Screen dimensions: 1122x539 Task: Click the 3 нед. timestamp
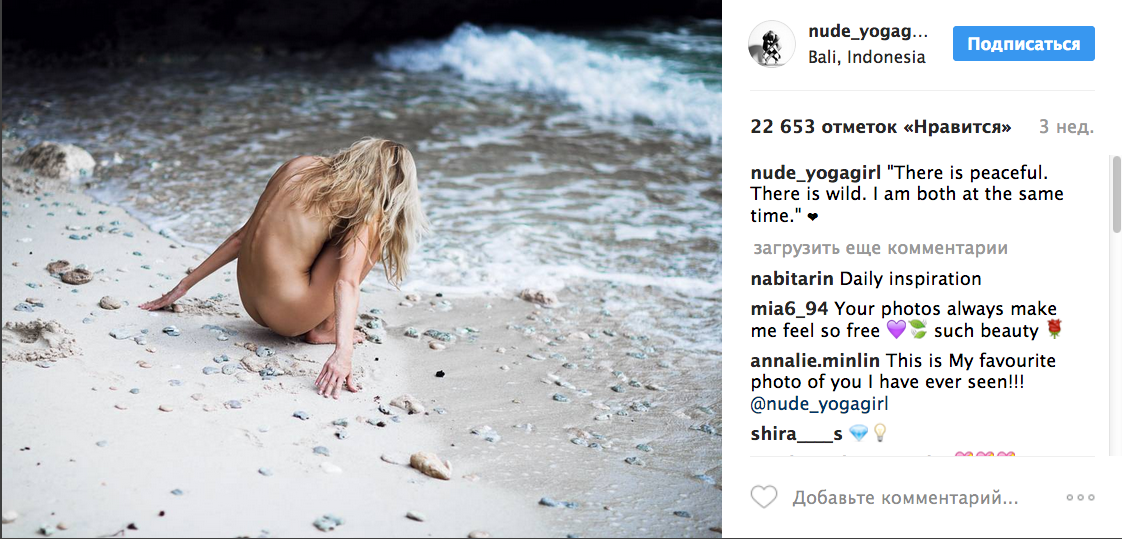tap(1066, 127)
